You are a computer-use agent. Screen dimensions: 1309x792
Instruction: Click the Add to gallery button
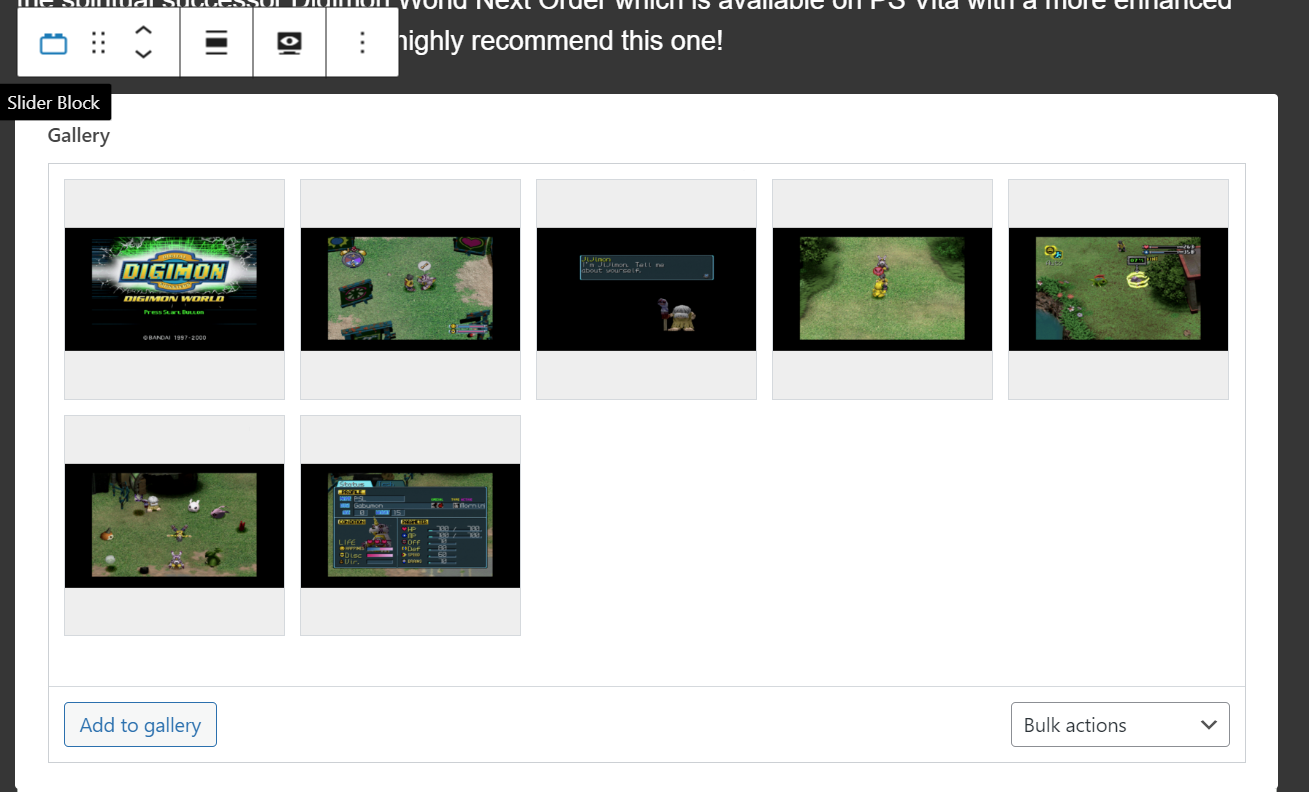point(140,725)
